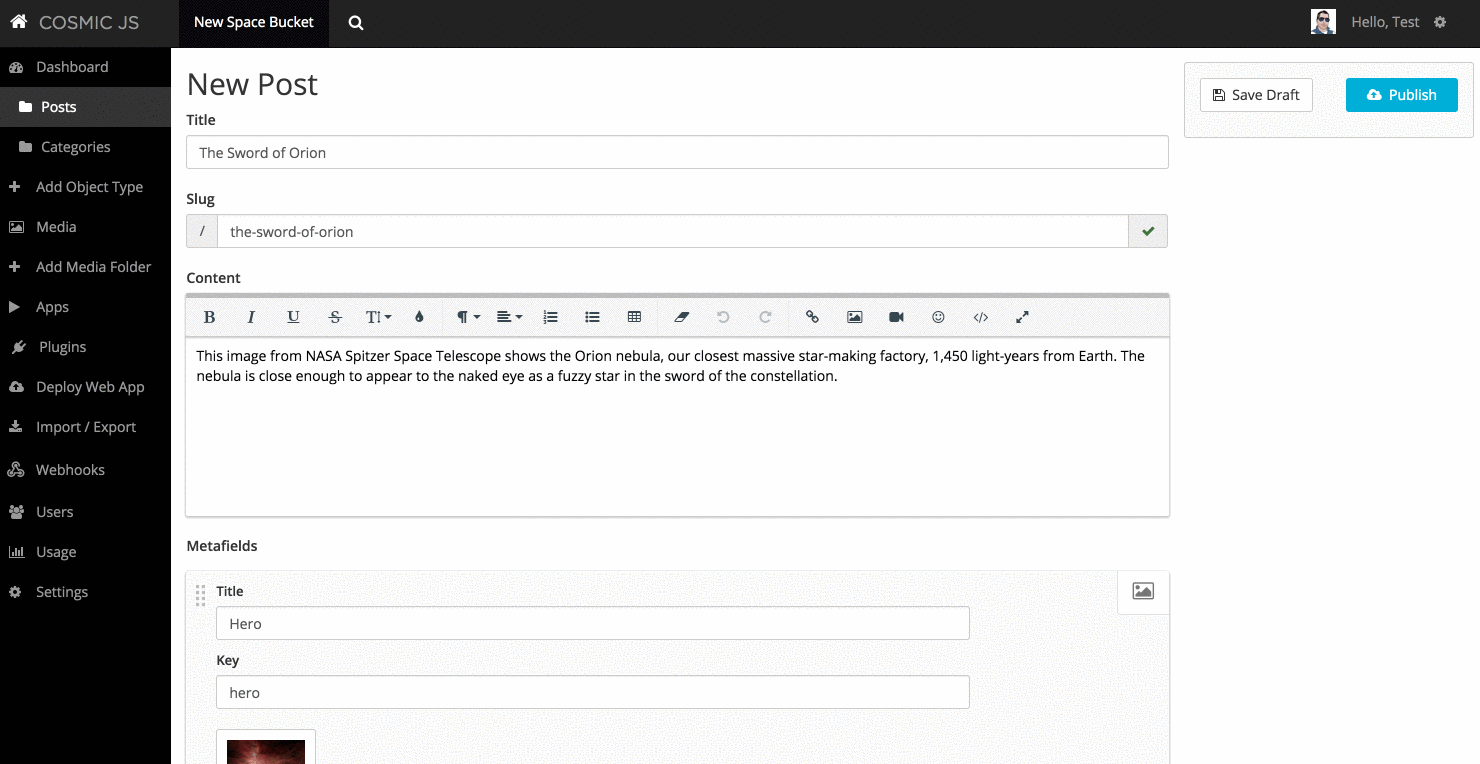Insert an image in the editor toolbar
The height and width of the screenshot is (764, 1480).
click(x=854, y=317)
